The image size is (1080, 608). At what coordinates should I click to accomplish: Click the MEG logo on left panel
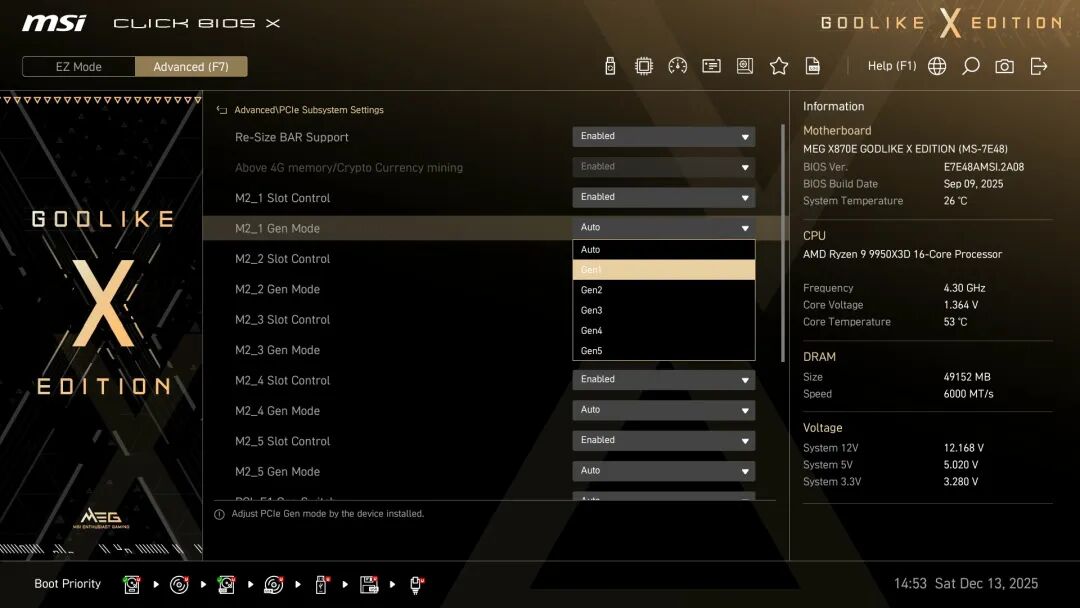pyautogui.click(x=101, y=518)
